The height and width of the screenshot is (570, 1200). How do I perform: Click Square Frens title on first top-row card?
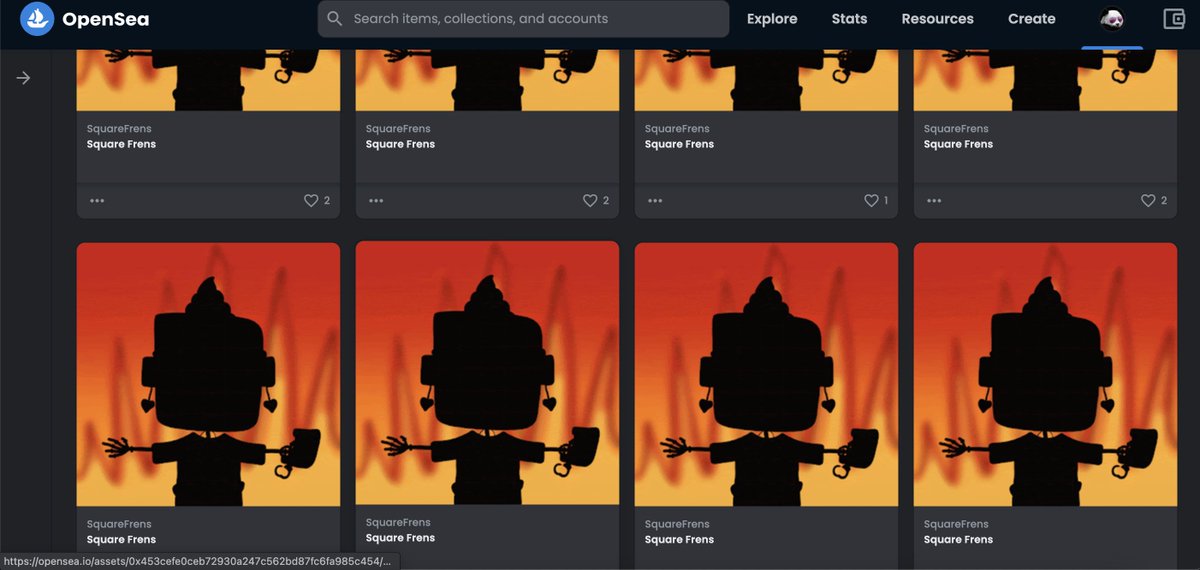point(121,144)
